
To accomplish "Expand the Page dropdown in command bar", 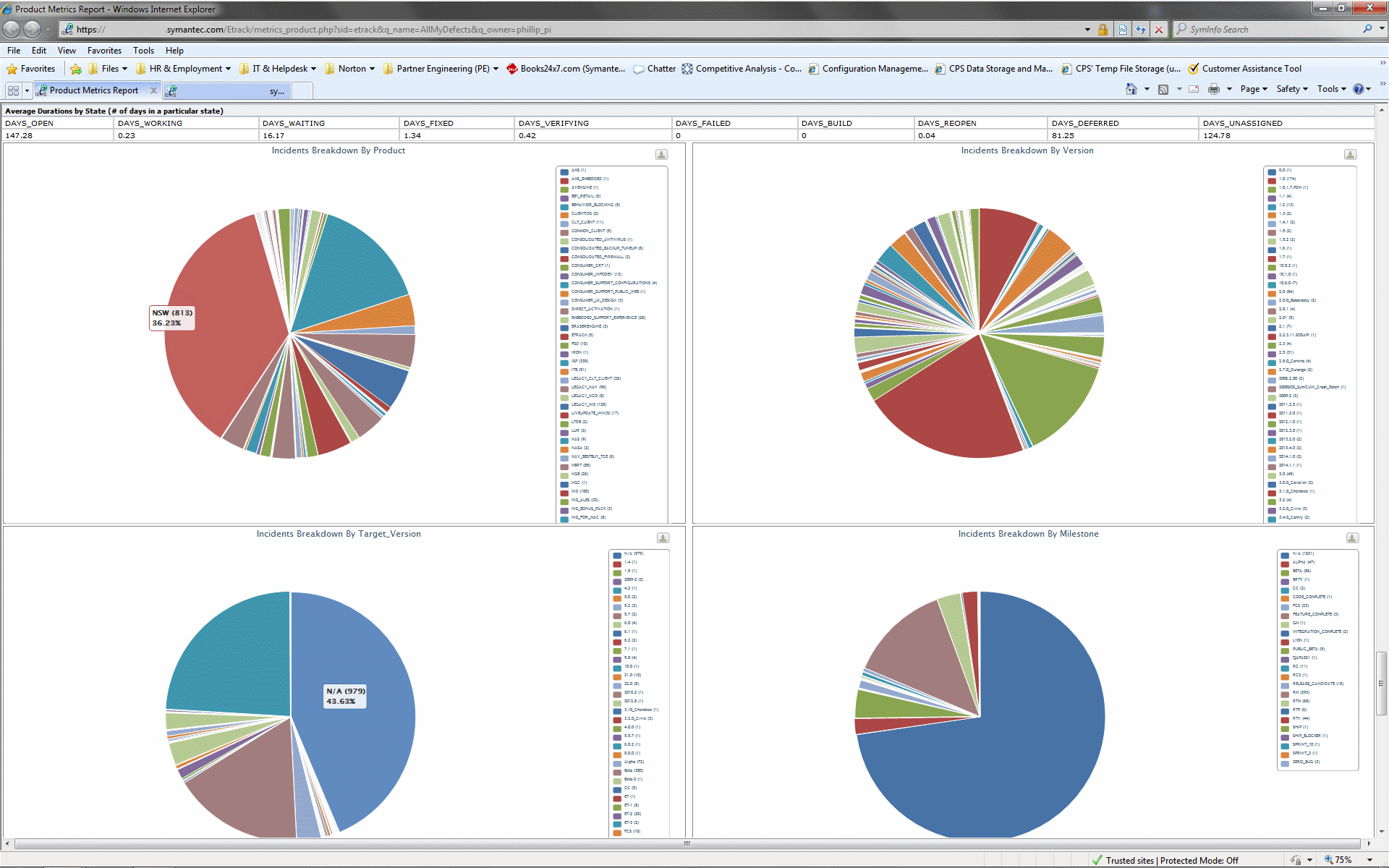I will coord(1254,89).
